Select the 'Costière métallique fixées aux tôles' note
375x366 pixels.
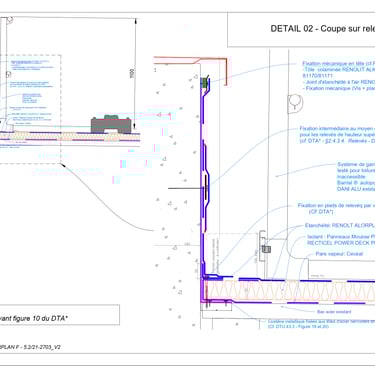[321, 322]
